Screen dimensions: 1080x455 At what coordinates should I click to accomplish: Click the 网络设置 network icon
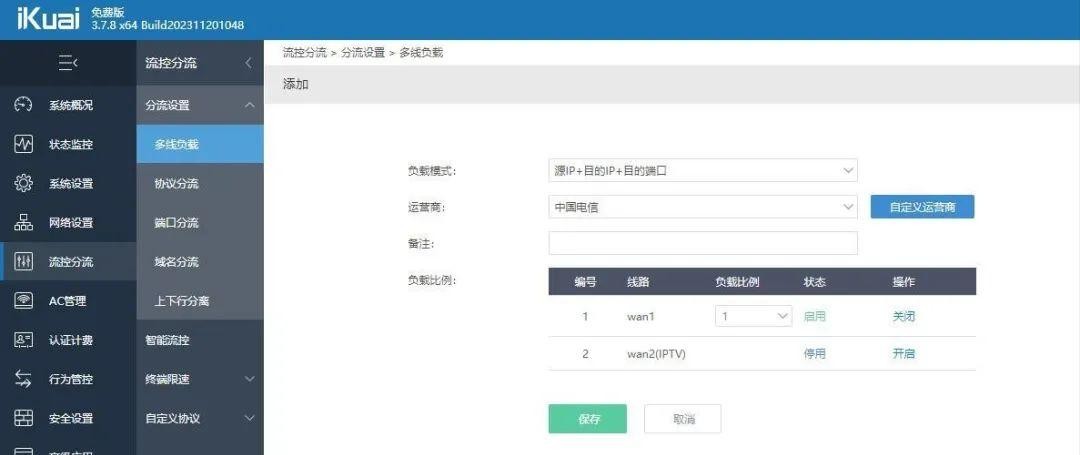[24, 222]
